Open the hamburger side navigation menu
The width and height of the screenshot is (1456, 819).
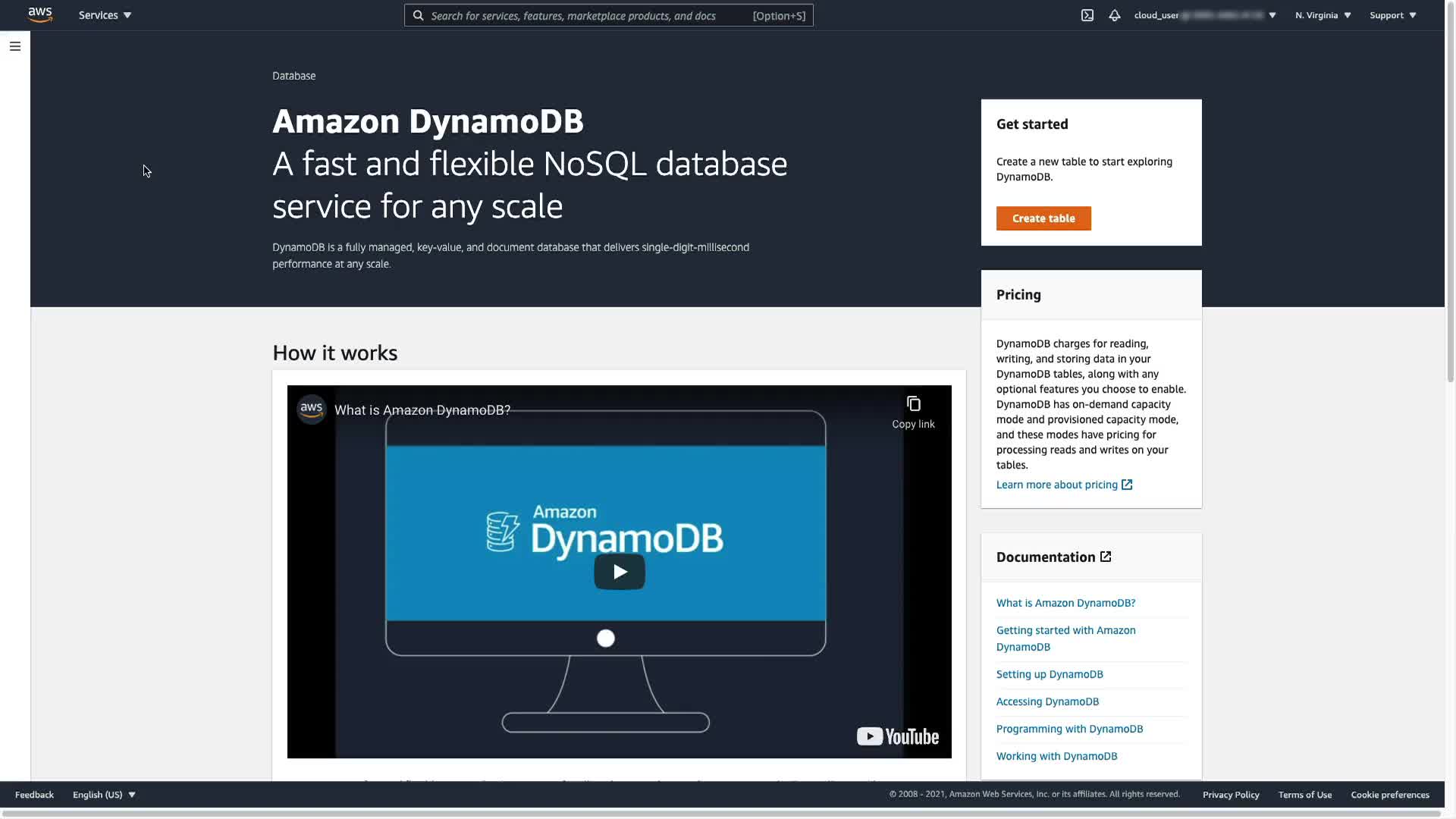pyautogui.click(x=15, y=46)
